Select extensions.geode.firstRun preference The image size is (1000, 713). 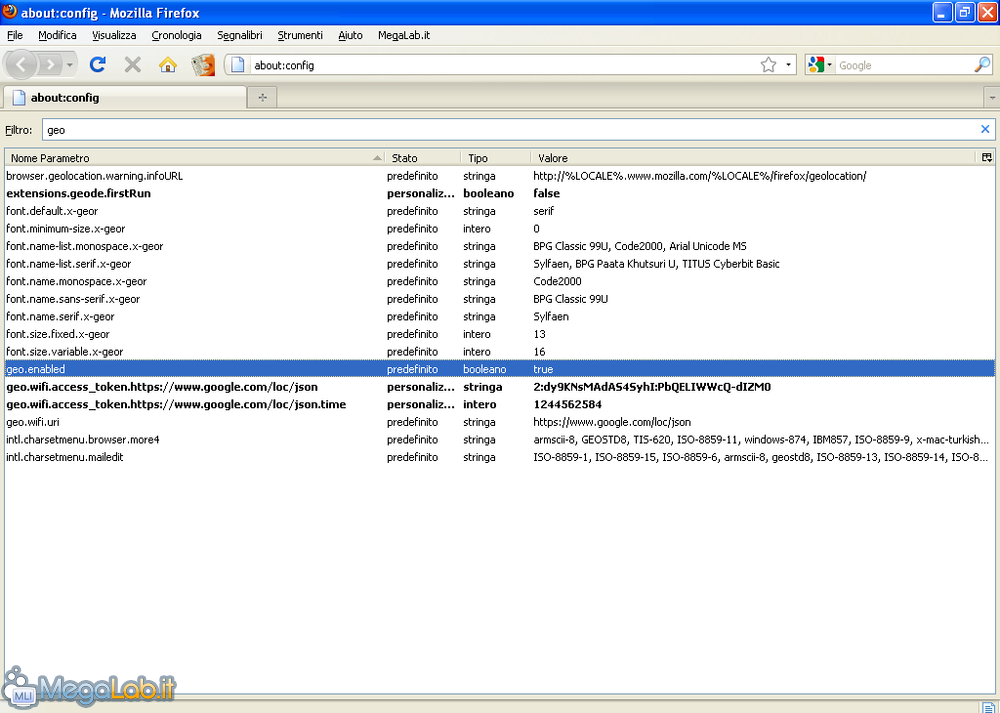[500, 193]
